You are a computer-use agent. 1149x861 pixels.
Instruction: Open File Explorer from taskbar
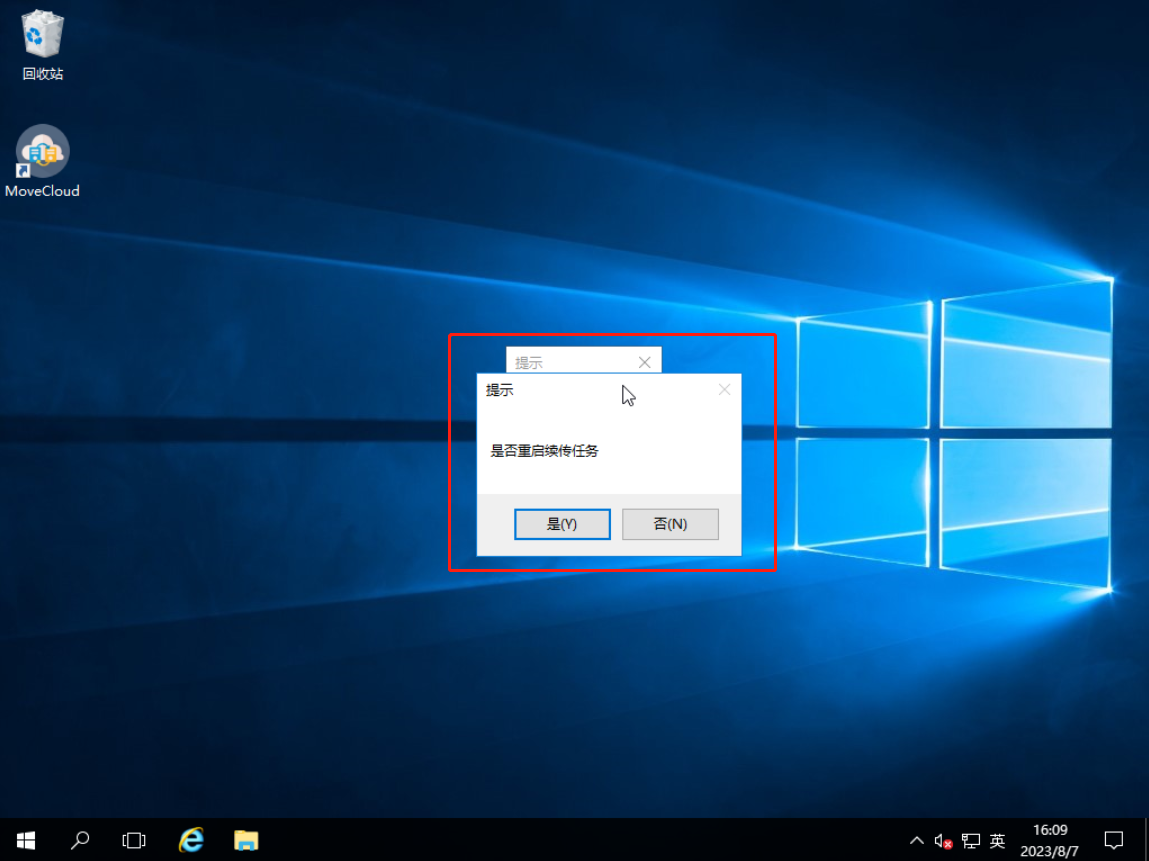click(246, 840)
